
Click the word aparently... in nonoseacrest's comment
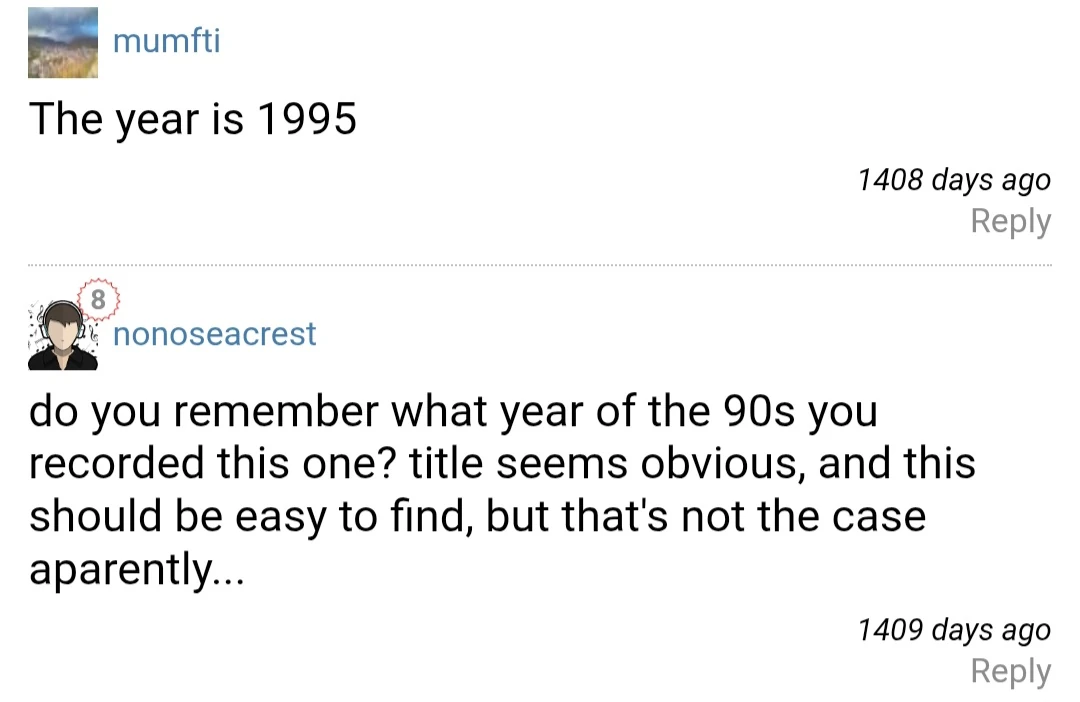pyautogui.click(x=137, y=570)
